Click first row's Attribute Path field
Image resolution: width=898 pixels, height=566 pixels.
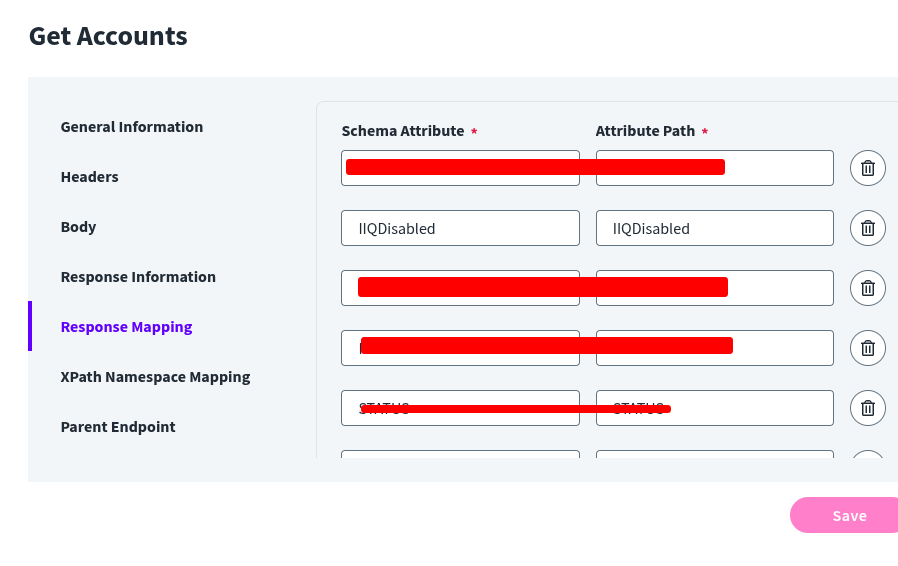click(x=780, y=168)
